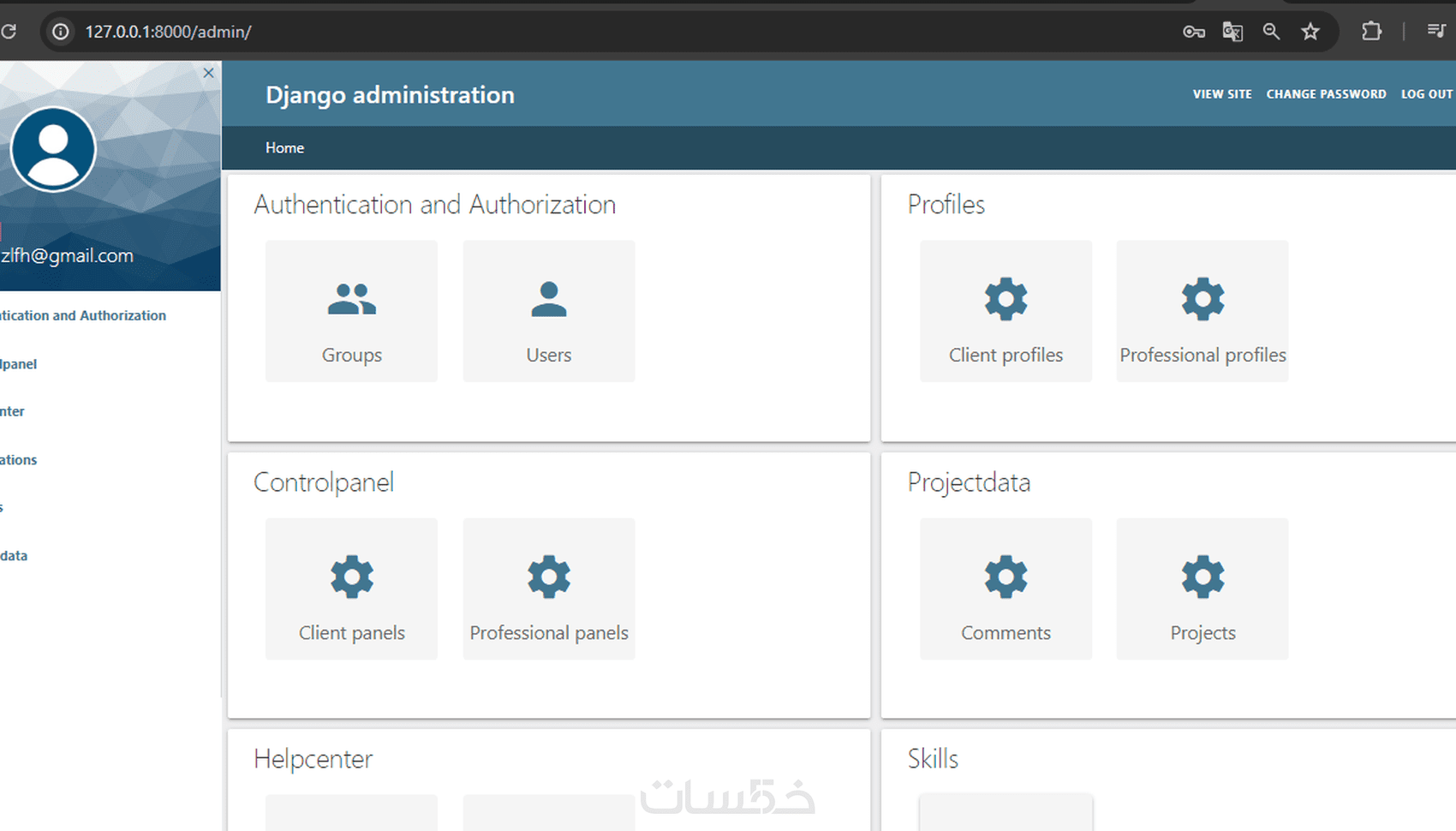
Task: Click the browser address bar URL
Action: (168, 32)
